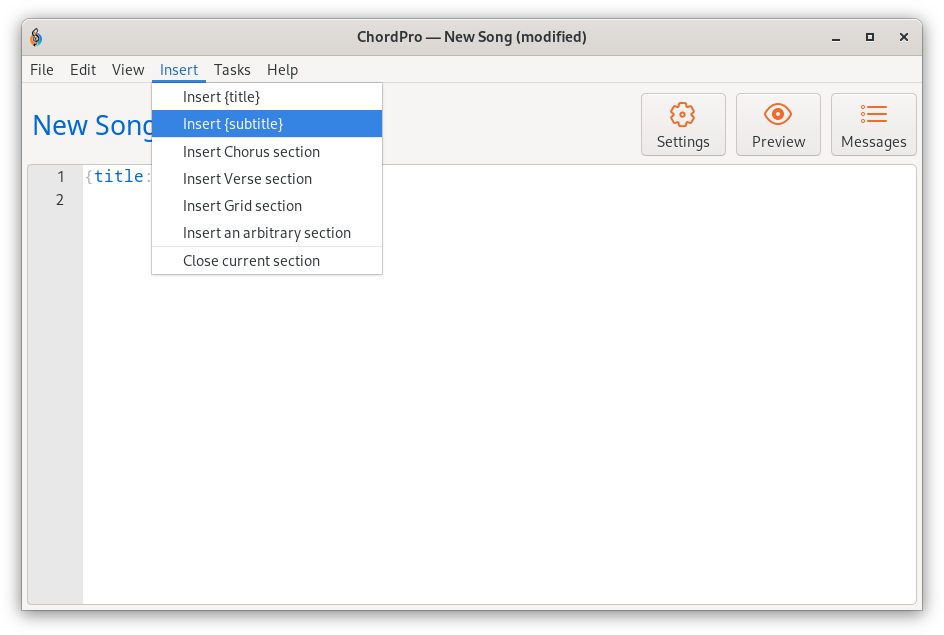Choose Insert {title} menu entry
The height and width of the screenshot is (635, 944).
pyautogui.click(x=267, y=97)
